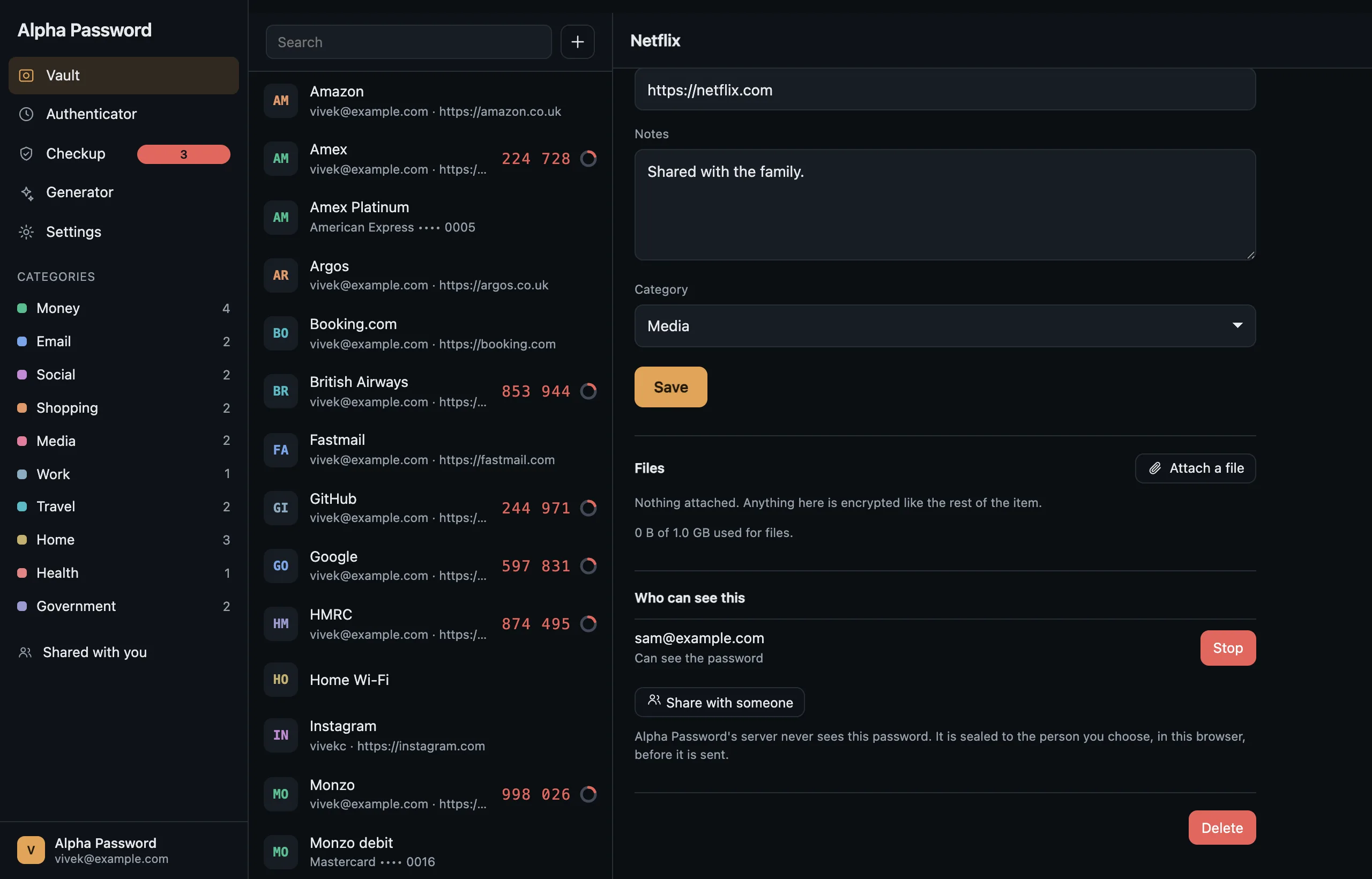Copy the HMRC code 874 495

coord(536,624)
